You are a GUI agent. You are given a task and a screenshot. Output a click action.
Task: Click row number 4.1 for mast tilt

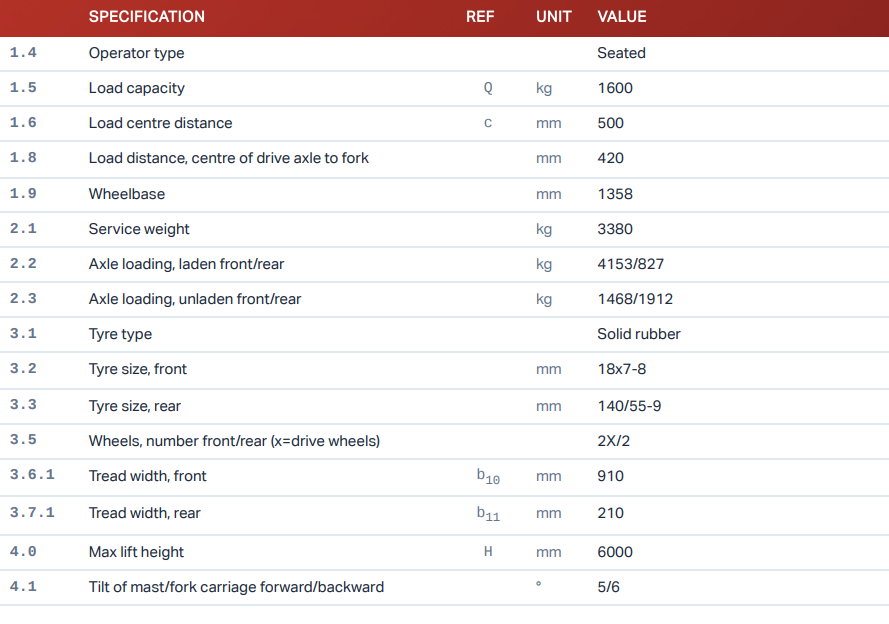23,587
